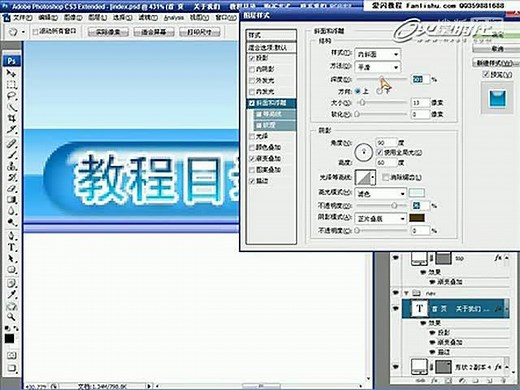Click the 打印尺寸 (Print Size) button
The width and height of the screenshot is (520, 390).
[199, 32]
